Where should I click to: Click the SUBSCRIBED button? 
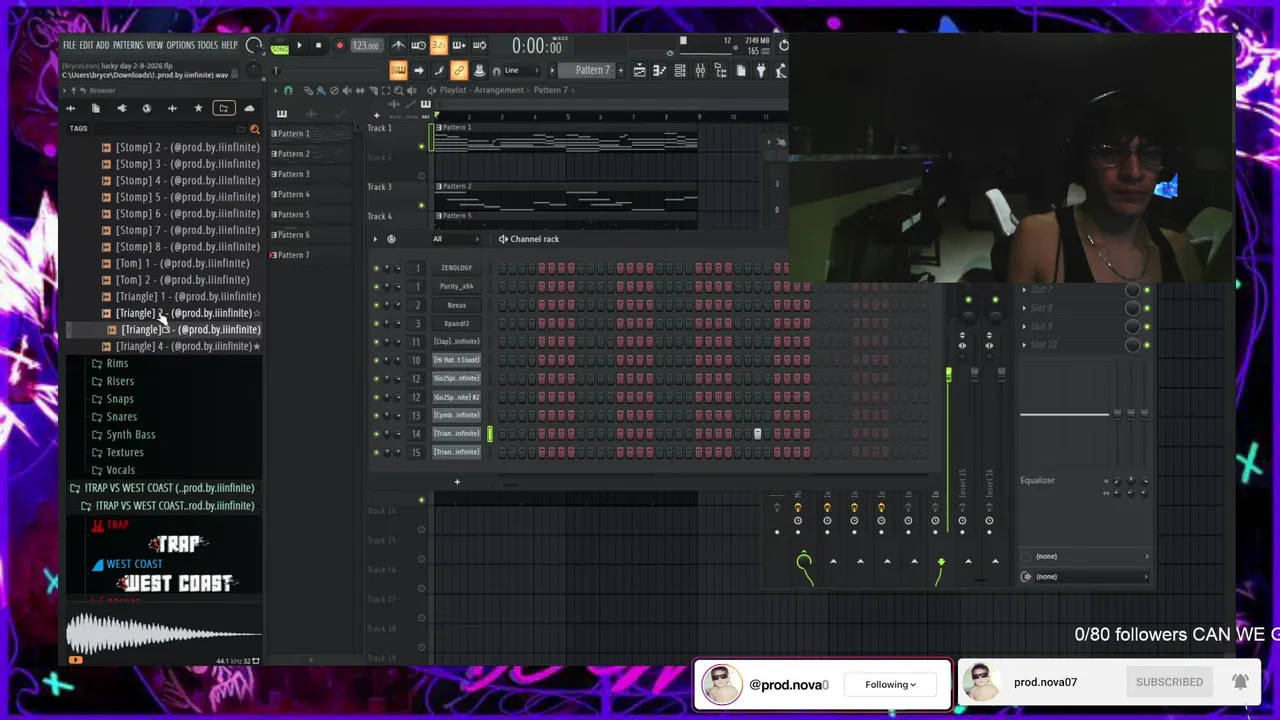click(x=1169, y=682)
